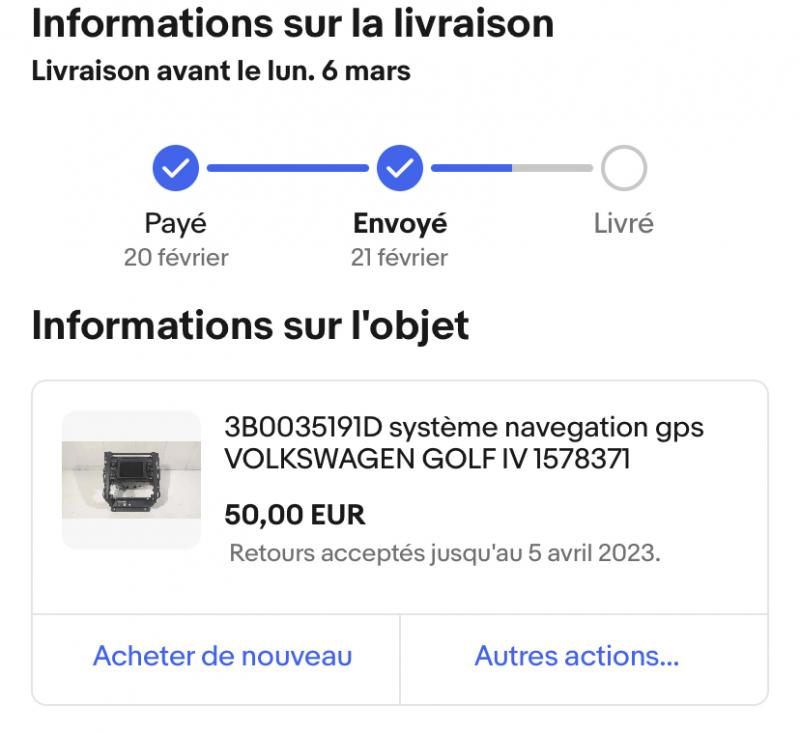
Task: Open the 3B0035191D système navegation listing title
Action: (464, 443)
